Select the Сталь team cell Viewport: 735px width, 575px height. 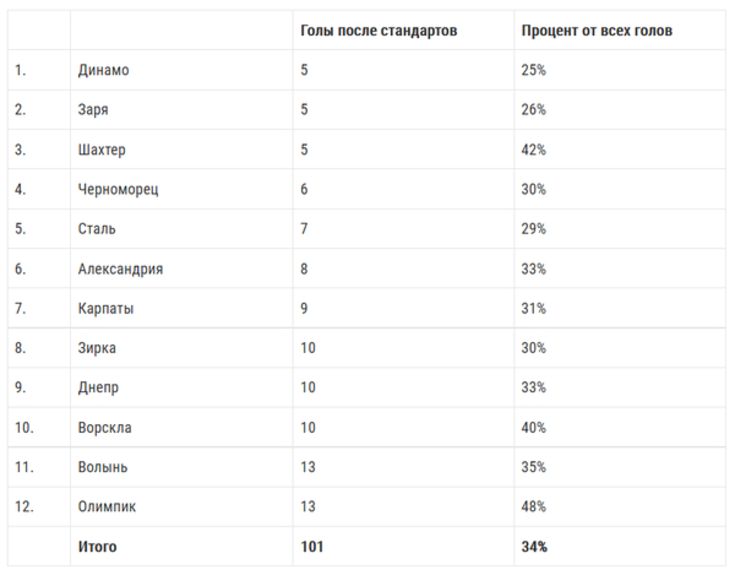(97, 229)
